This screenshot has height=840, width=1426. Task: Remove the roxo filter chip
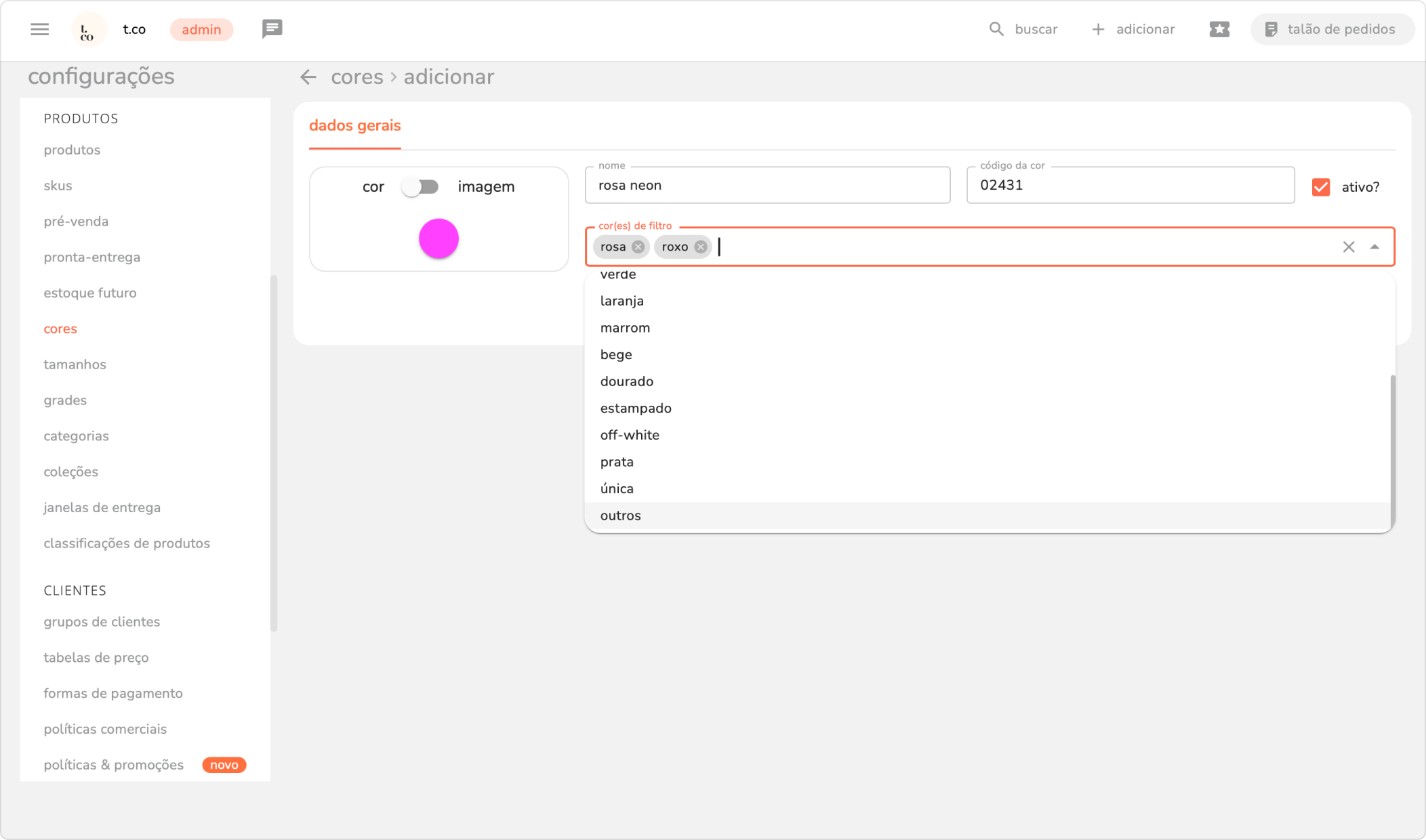point(701,247)
